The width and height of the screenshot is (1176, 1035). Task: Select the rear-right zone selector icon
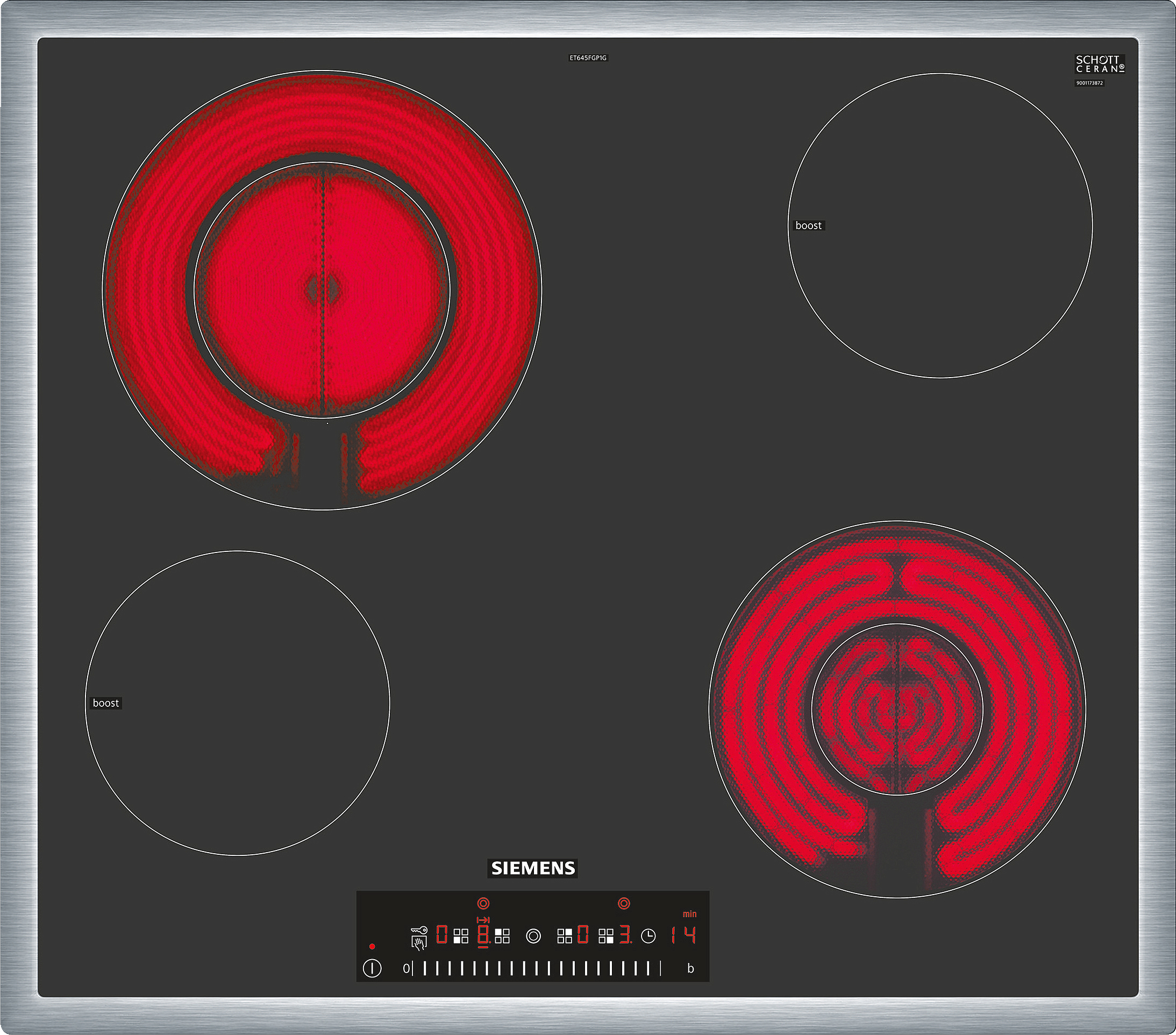(565, 936)
